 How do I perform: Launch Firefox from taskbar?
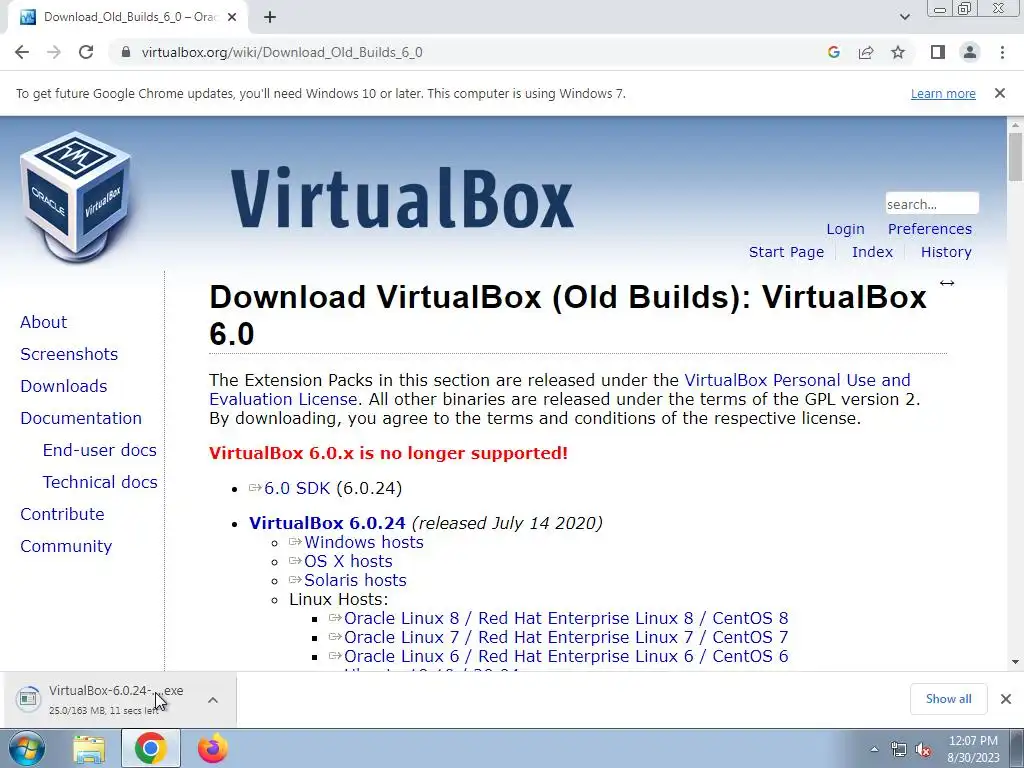coord(213,748)
